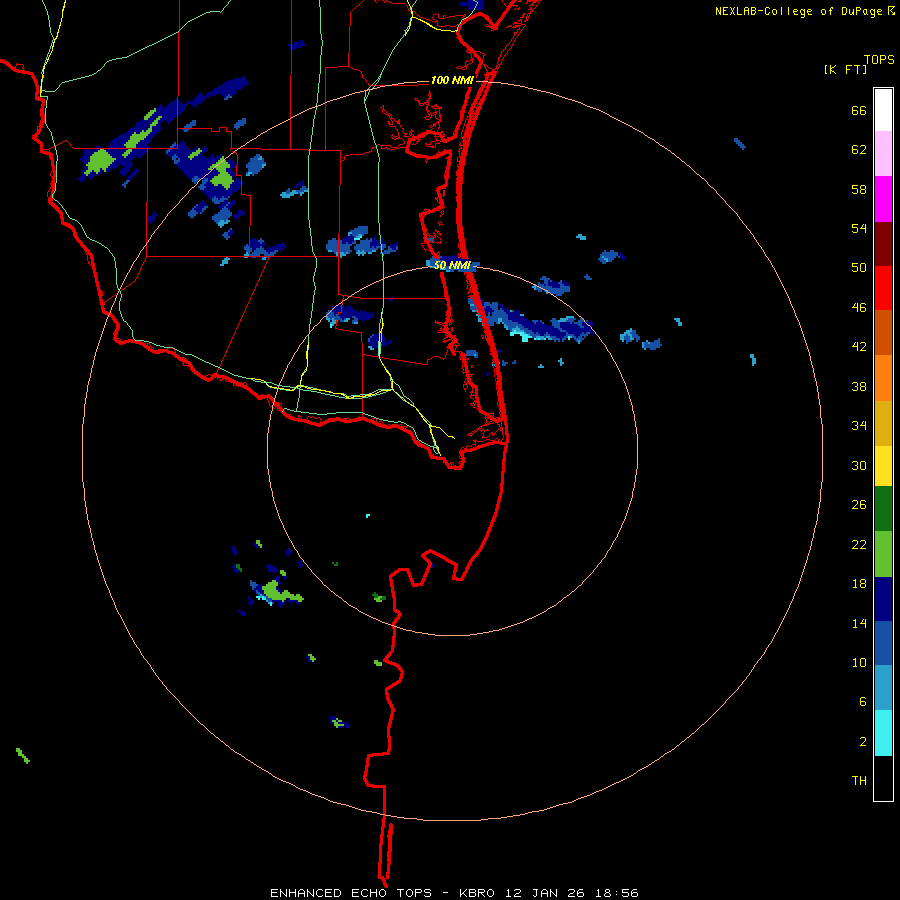Click the legend value 50
The image size is (900, 900).
coord(859,268)
